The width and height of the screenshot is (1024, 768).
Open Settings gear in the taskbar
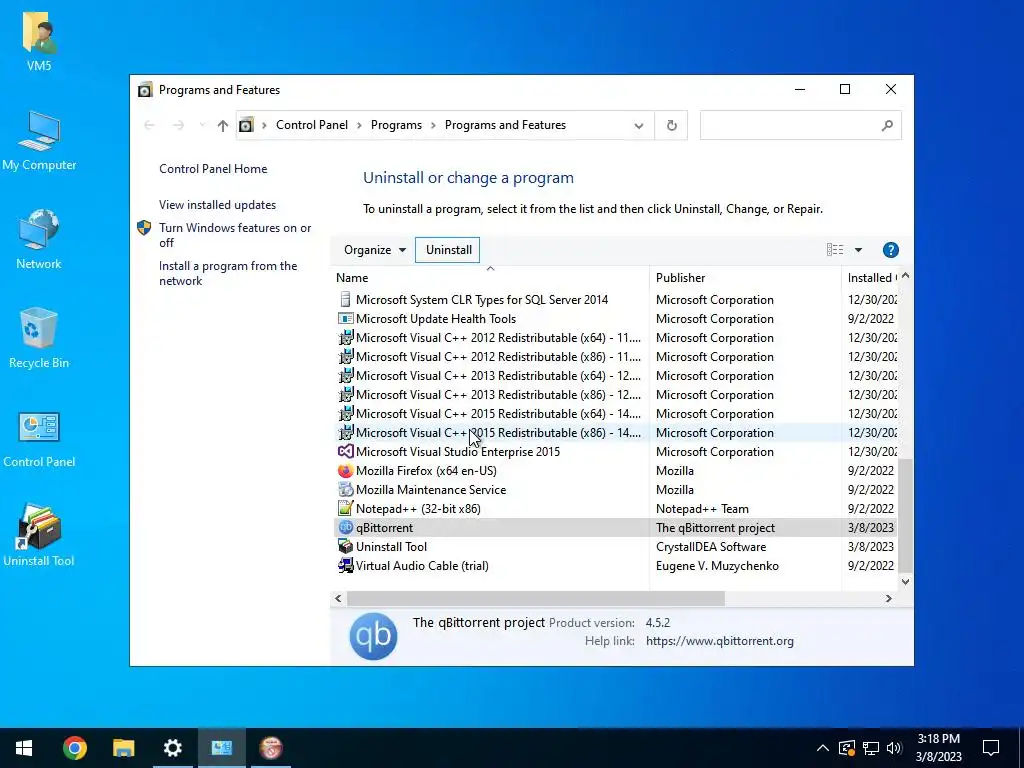pyautogui.click(x=172, y=748)
